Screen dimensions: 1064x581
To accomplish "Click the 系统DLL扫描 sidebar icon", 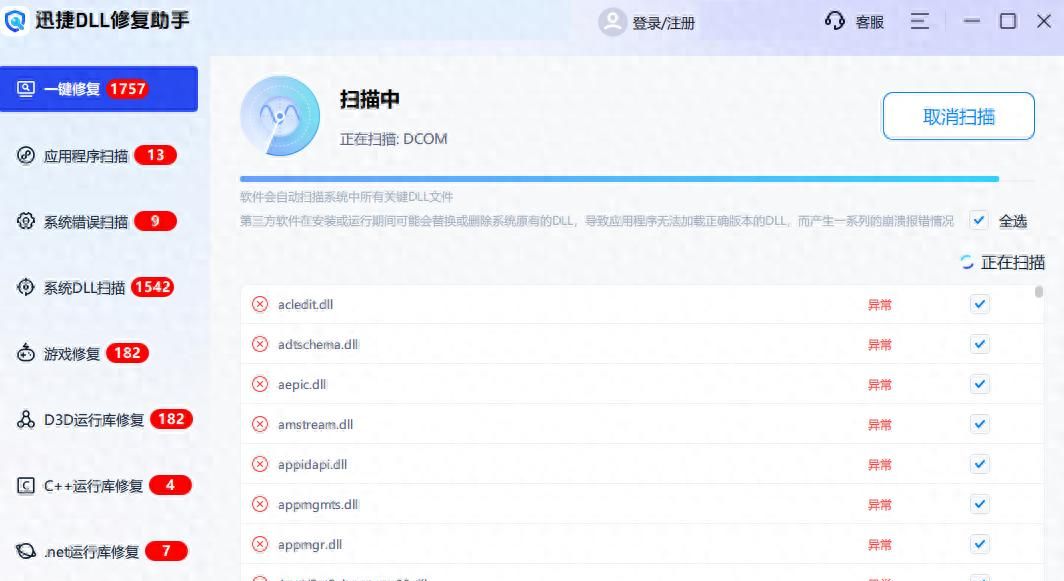I will coord(26,288).
